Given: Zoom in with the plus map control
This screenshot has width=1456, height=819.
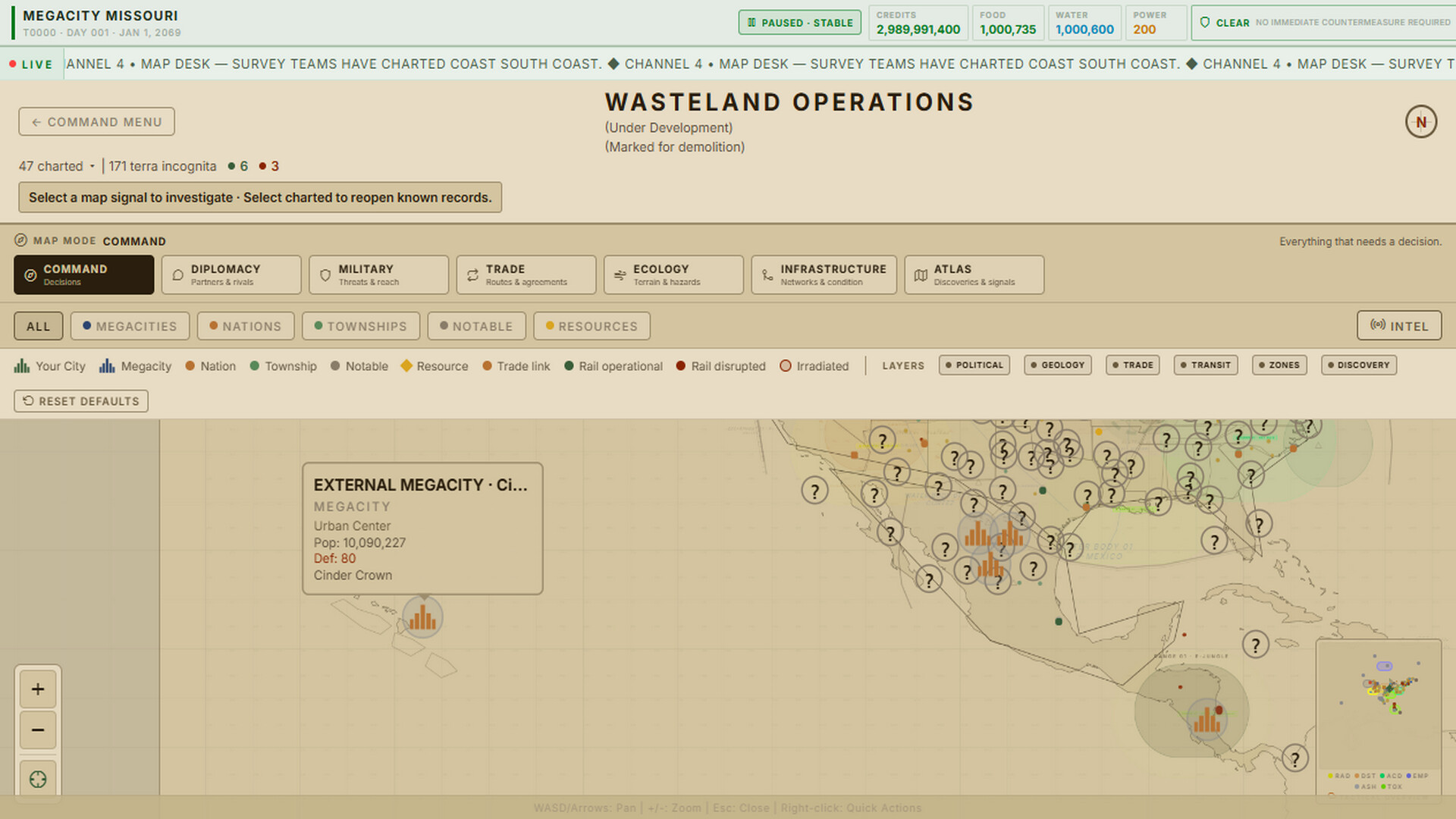Looking at the screenshot, I should (38, 689).
